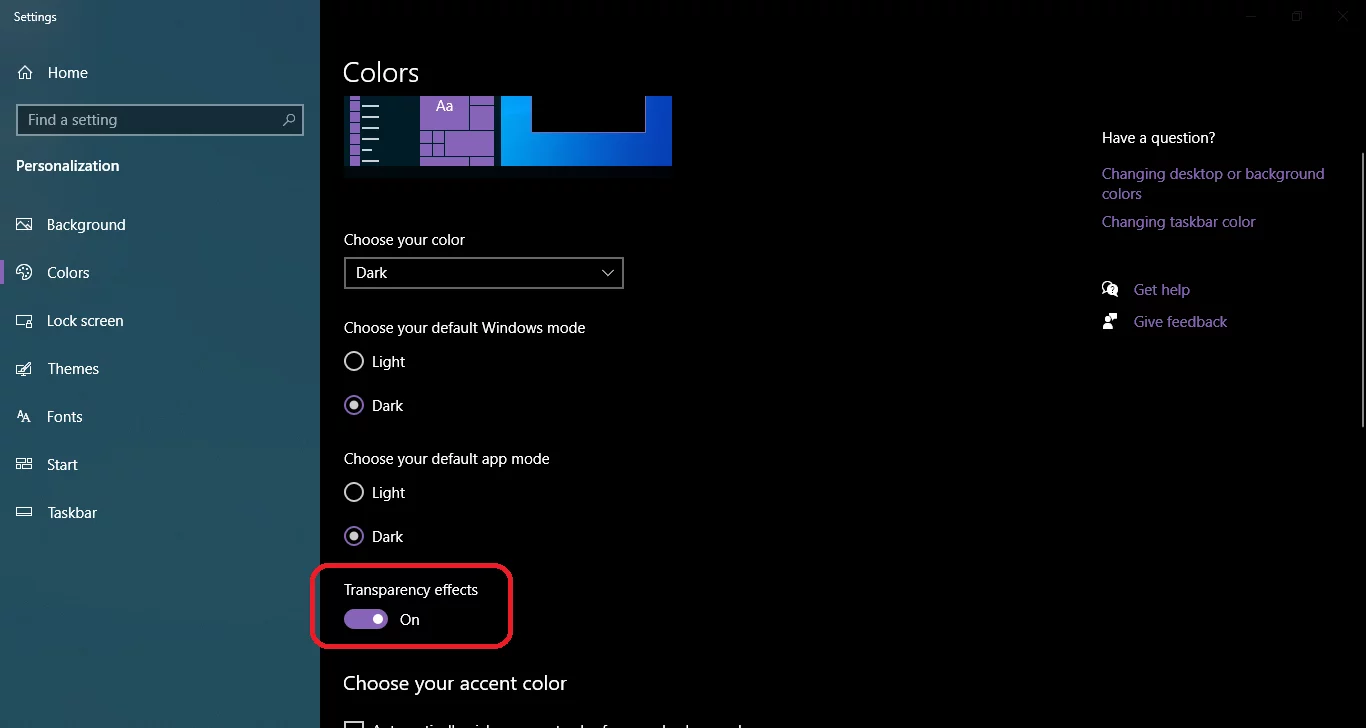Click the Home icon in sidebar
Screen dimensions: 1366x728
tap(26, 73)
